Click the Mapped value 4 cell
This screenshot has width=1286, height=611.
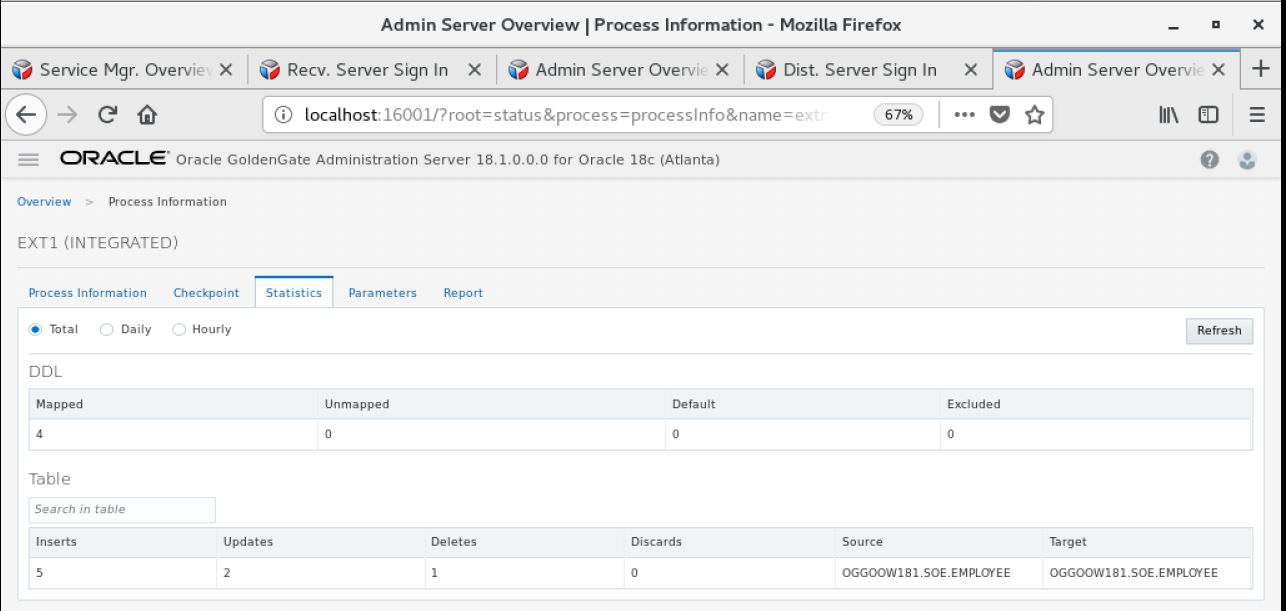click(x=173, y=434)
